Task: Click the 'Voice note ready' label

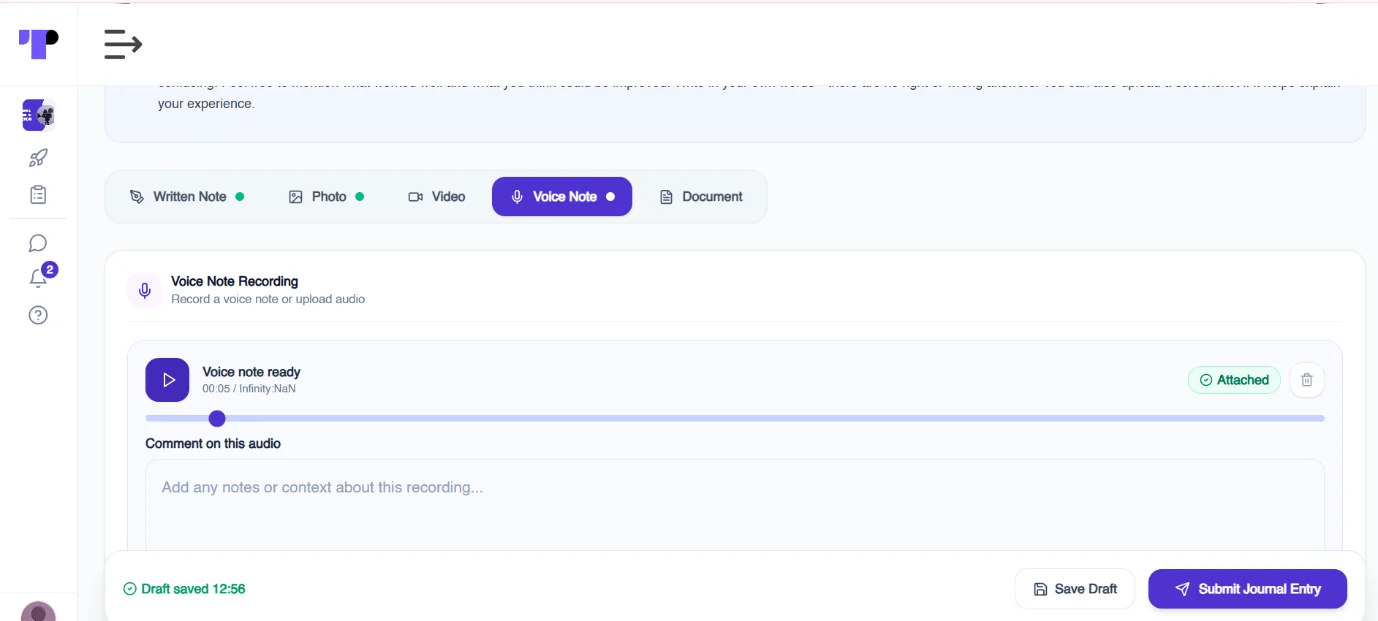Action: (x=251, y=372)
